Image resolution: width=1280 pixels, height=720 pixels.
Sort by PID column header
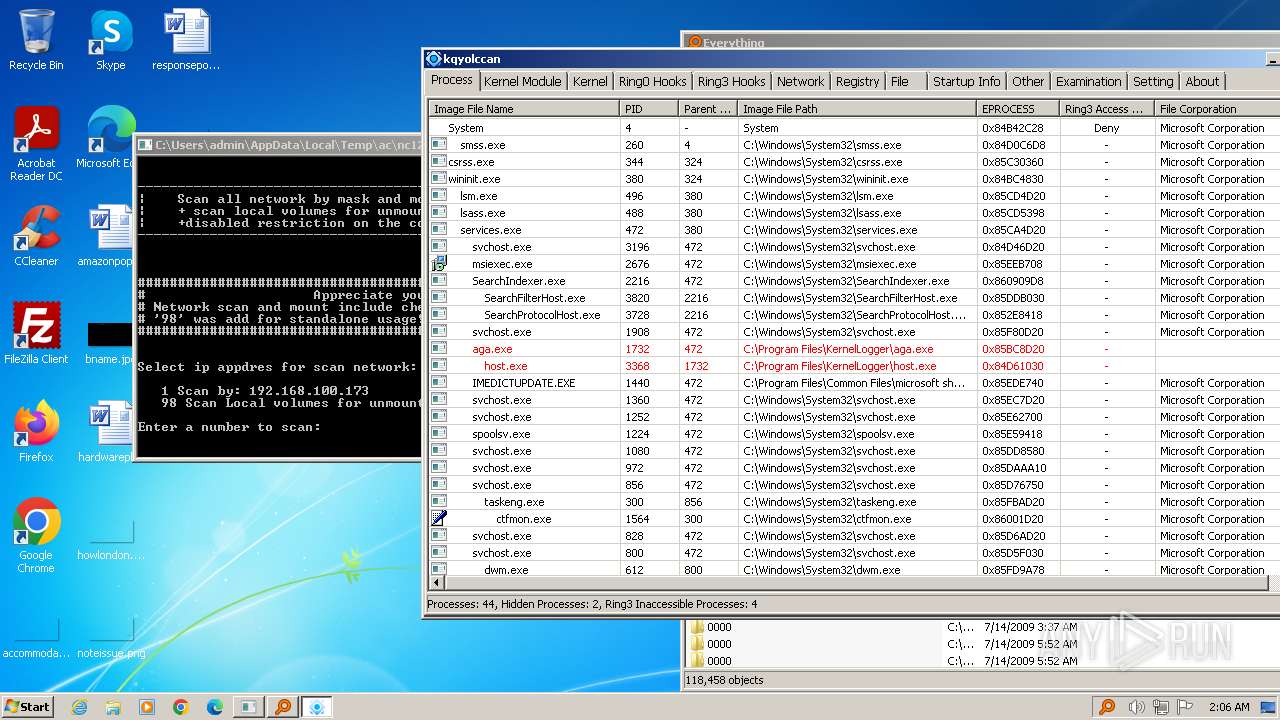pyautogui.click(x=648, y=109)
